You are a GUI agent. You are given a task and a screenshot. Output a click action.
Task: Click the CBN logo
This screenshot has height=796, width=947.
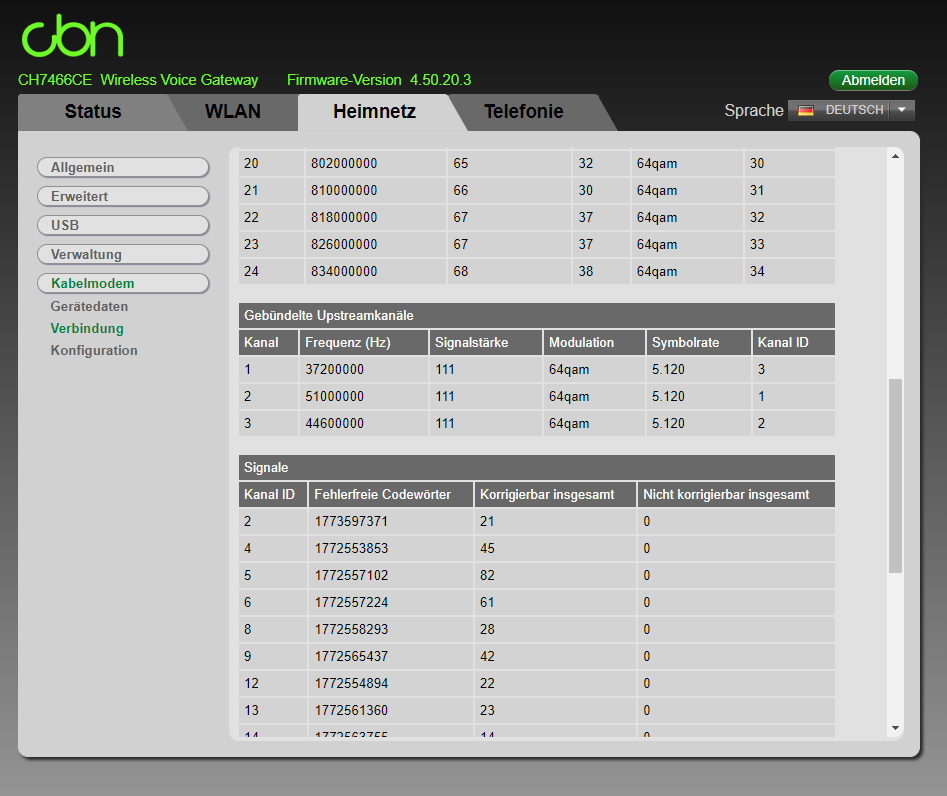tap(72, 36)
